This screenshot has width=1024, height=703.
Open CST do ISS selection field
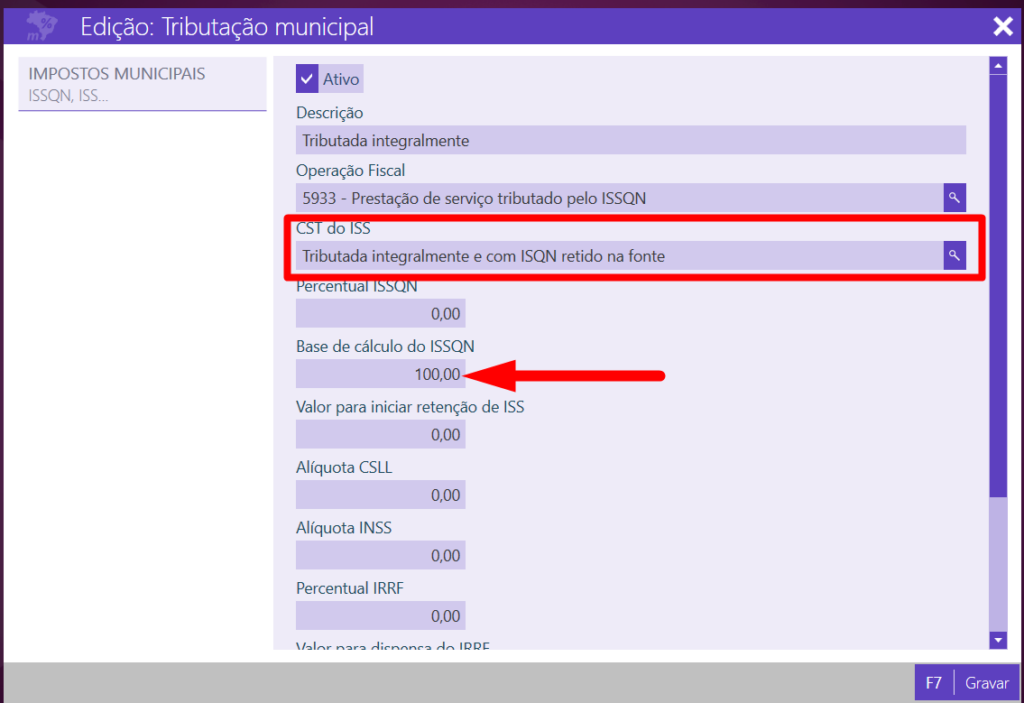coord(619,256)
